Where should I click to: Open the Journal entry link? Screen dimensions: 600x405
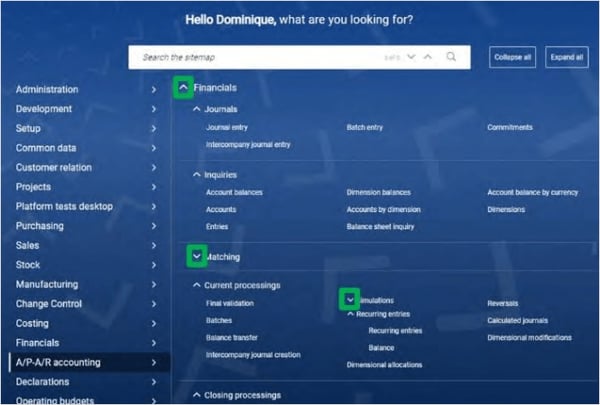227,128
